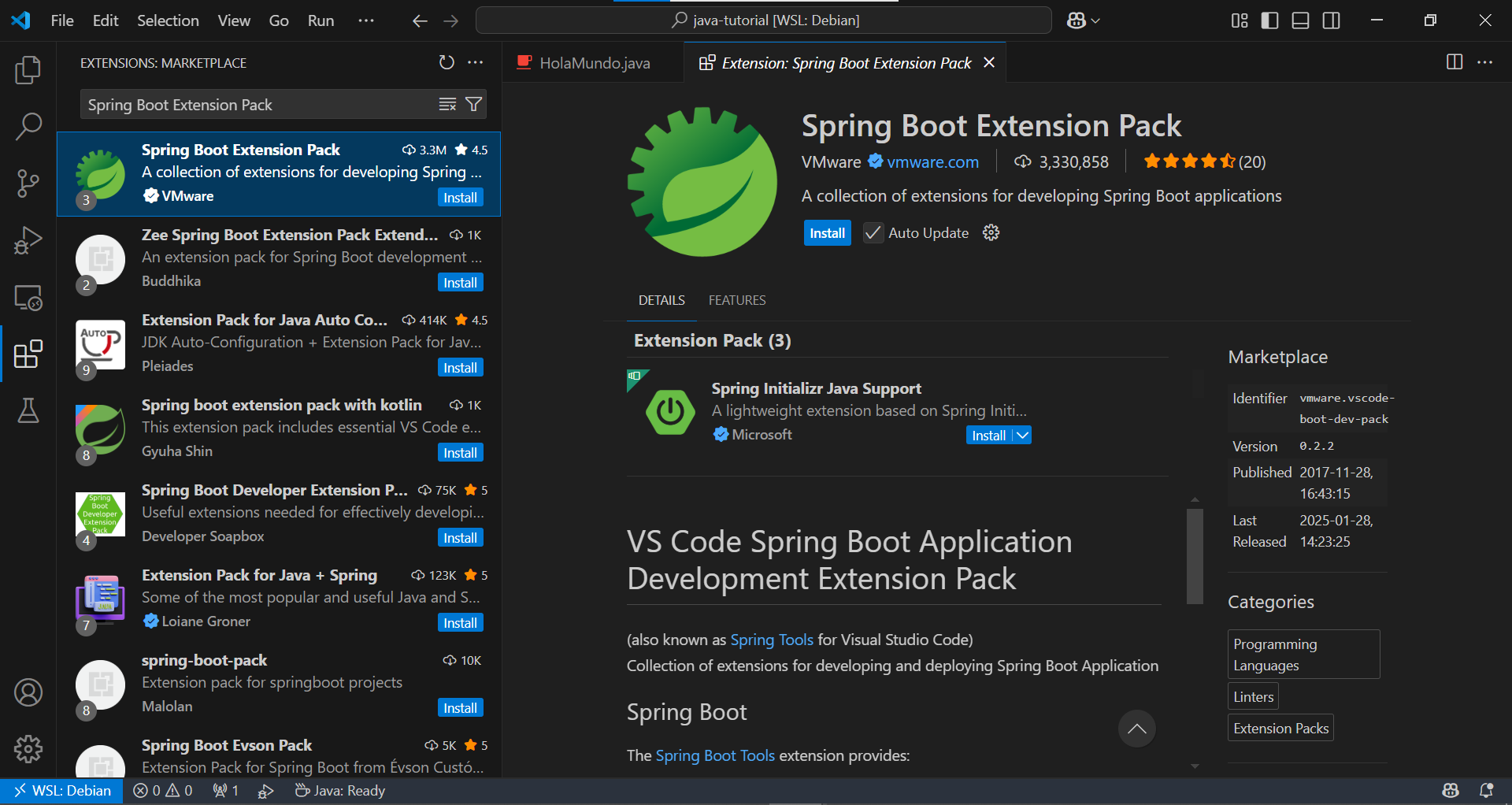Clear extensions search results
This screenshot has height=805, width=1512.
(x=447, y=105)
